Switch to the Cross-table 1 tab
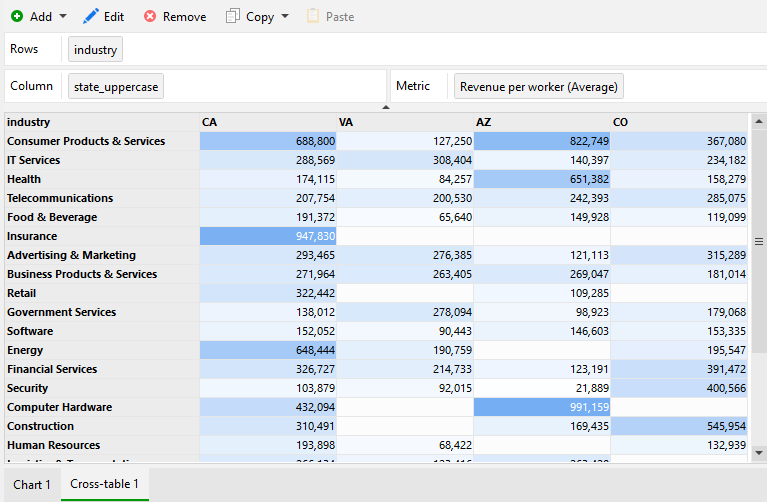This screenshot has height=502, width=767. click(105, 484)
